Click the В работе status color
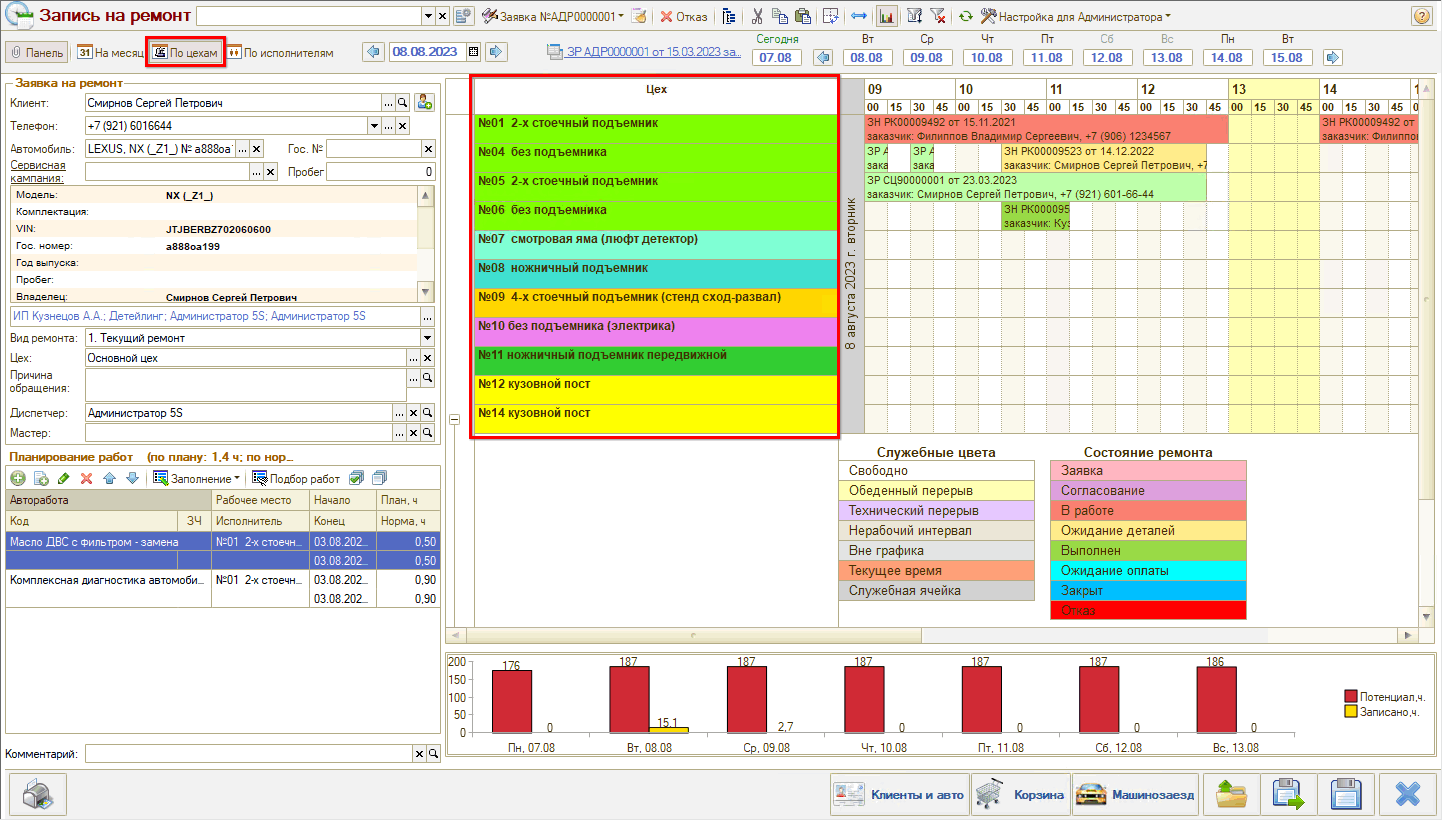This screenshot has width=1442, height=820. (x=1148, y=511)
